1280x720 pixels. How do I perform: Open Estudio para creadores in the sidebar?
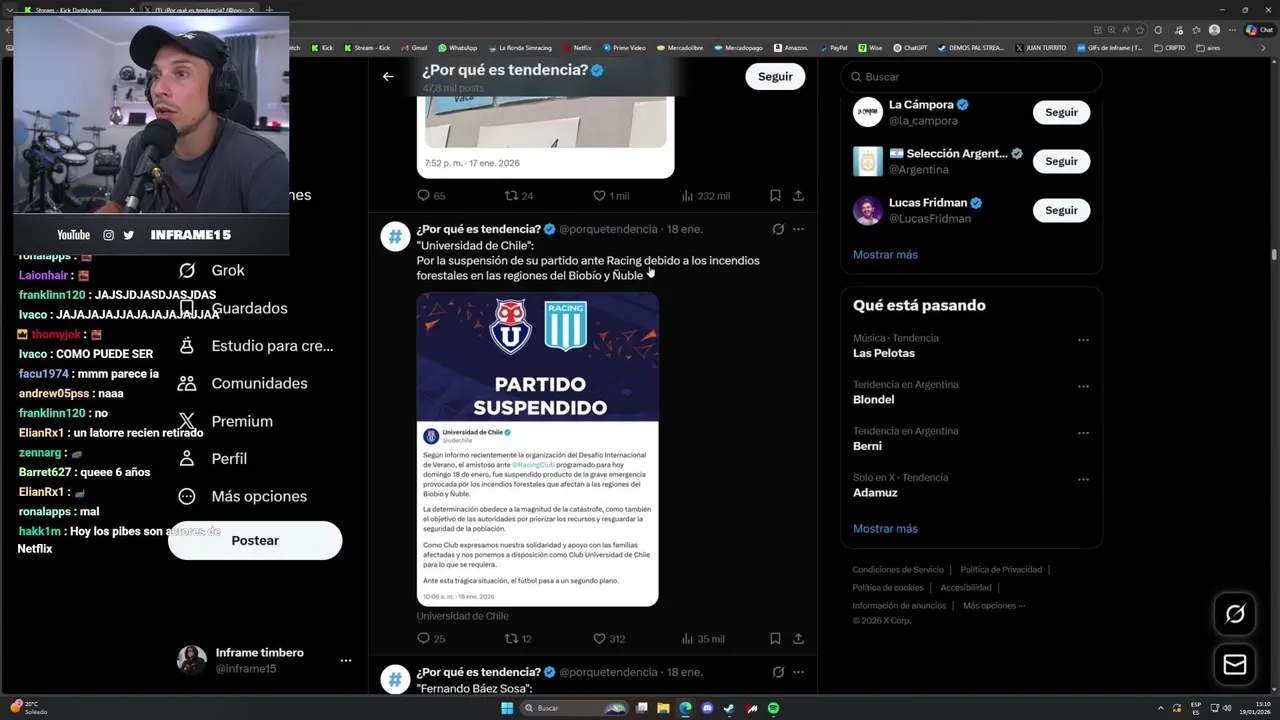click(x=255, y=346)
